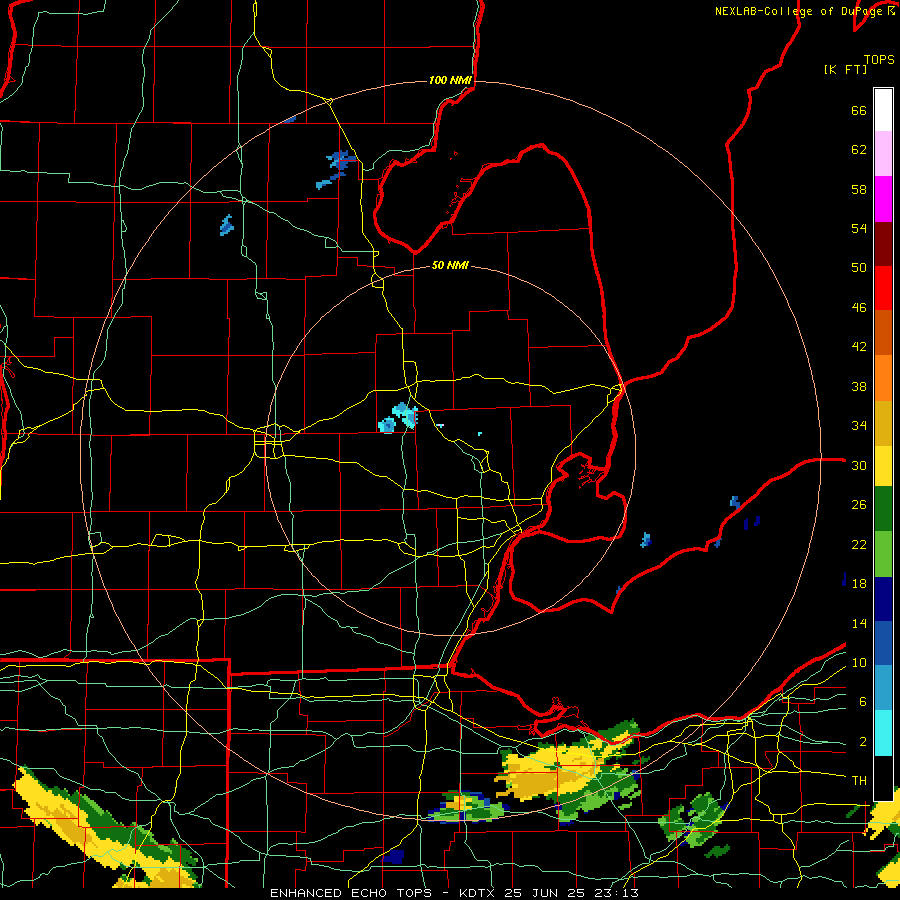Click the light blue 6-10 kft legend swatch
The width and height of the screenshot is (900, 900).
[883, 688]
